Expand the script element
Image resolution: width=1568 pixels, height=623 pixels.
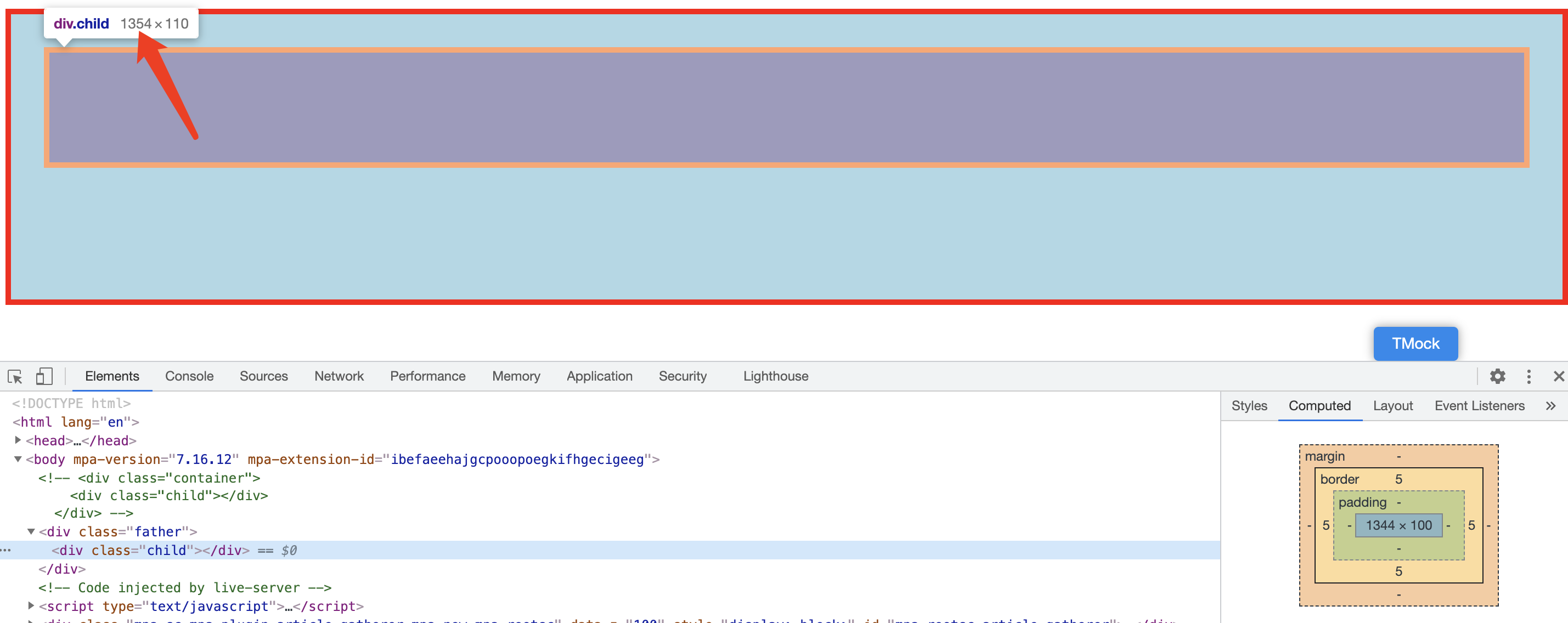pos(31,606)
